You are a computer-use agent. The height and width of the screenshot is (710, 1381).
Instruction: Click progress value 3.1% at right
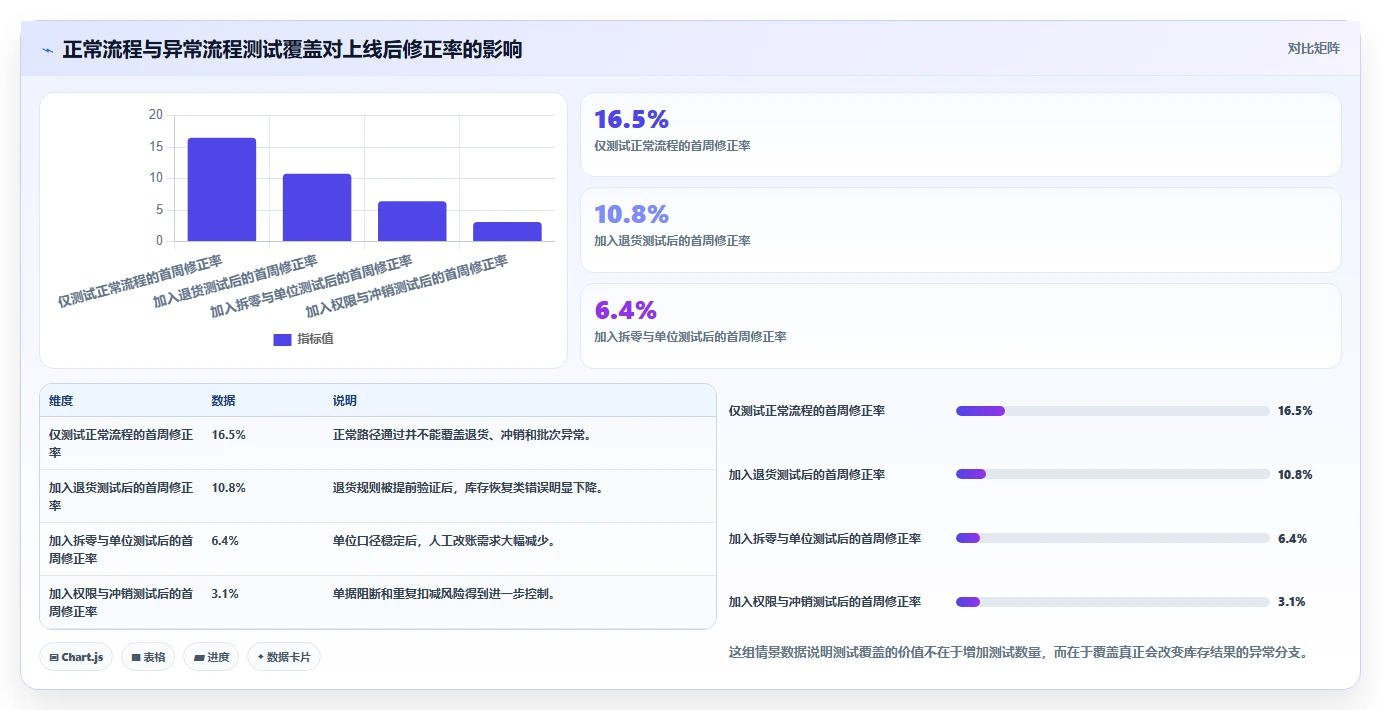click(x=1292, y=602)
